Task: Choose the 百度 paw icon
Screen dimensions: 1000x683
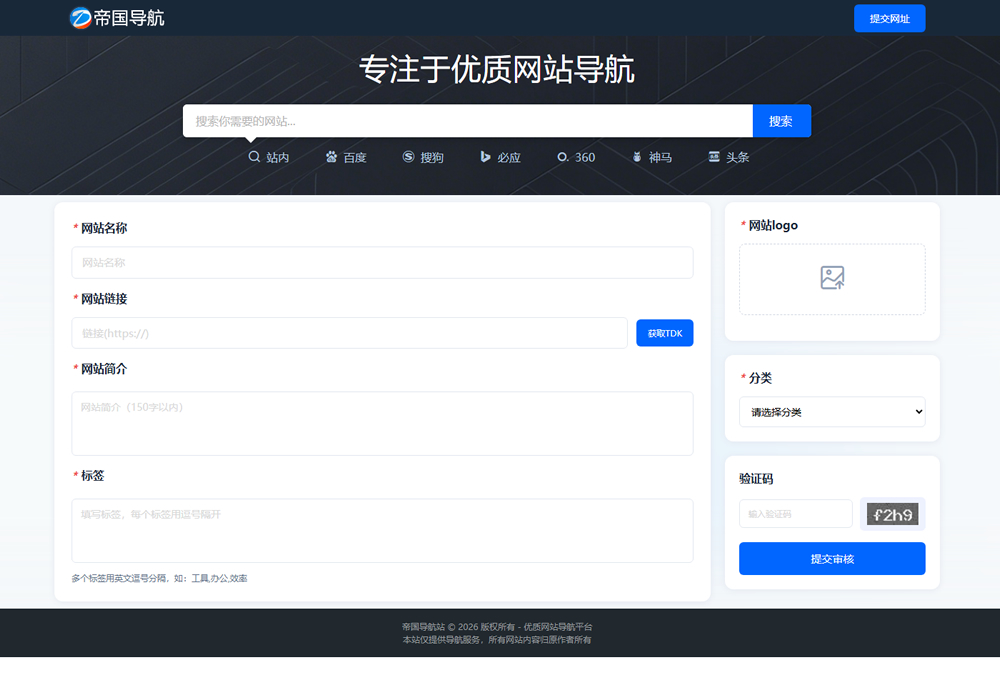Action: coord(332,157)
